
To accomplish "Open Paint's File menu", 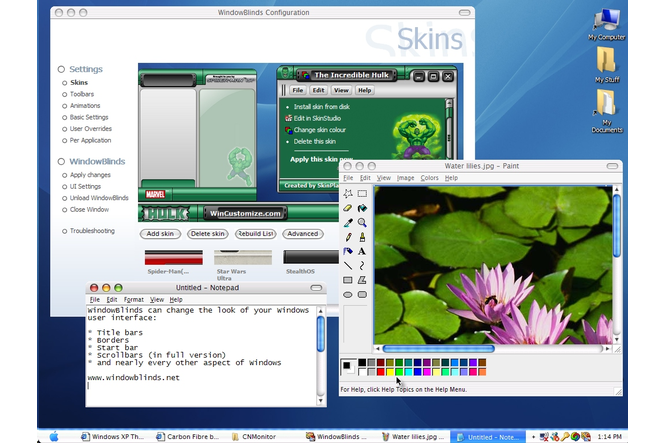I will tap(348, 178).
